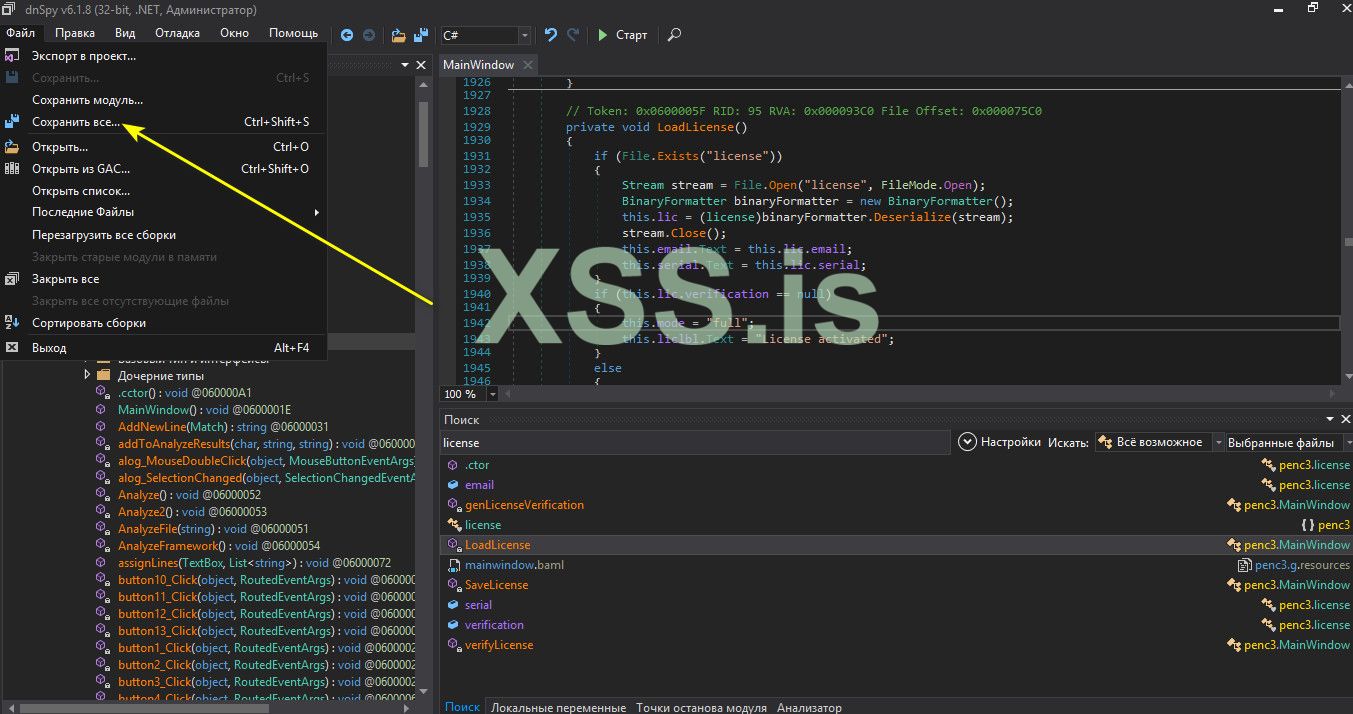
Task: Click the navigate back arrow icon
Action: click(347, 35)
